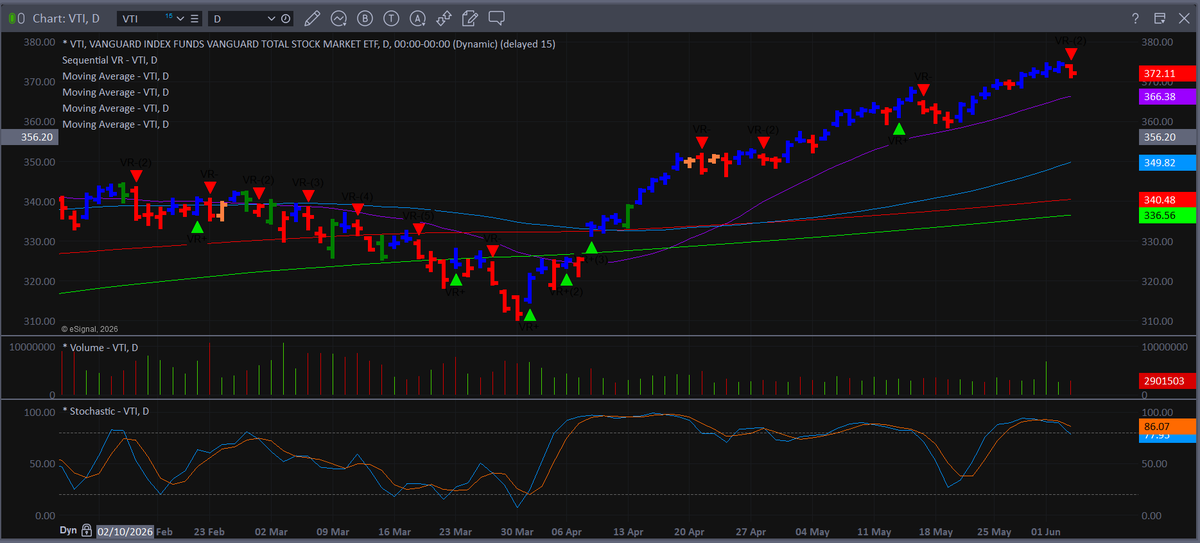Screen dimensions: 1200x543
Task: Select the 02/10/2026 date field
Action: pyautogui.click(x=125, y=531)
